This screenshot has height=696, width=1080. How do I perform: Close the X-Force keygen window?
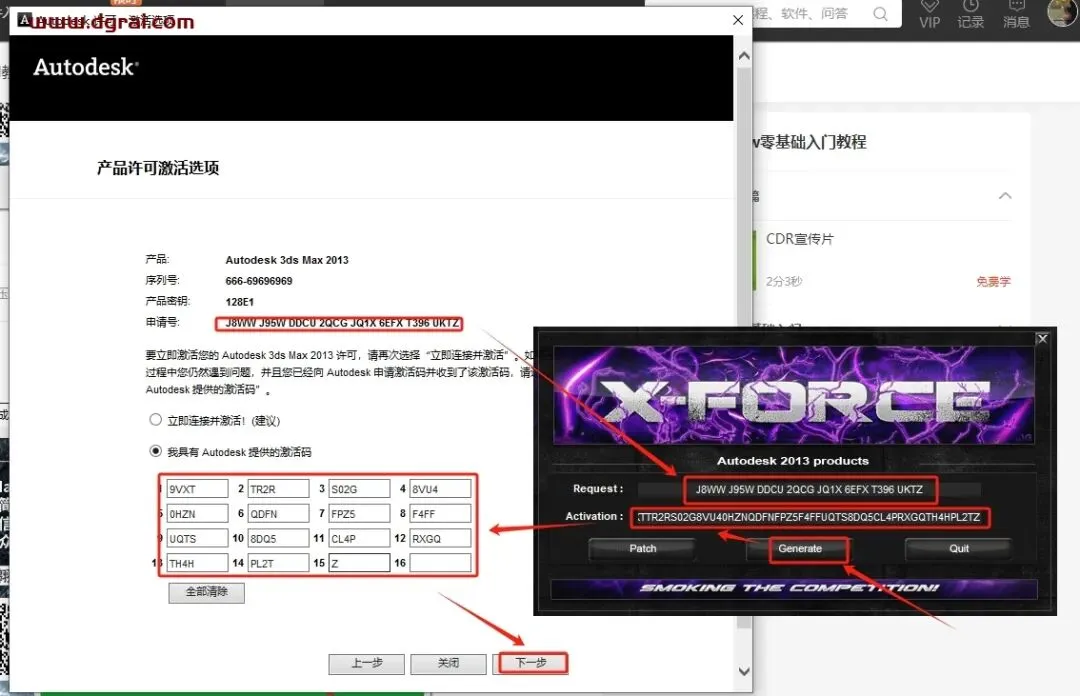pyautogui.click(x=1042, y=338)
